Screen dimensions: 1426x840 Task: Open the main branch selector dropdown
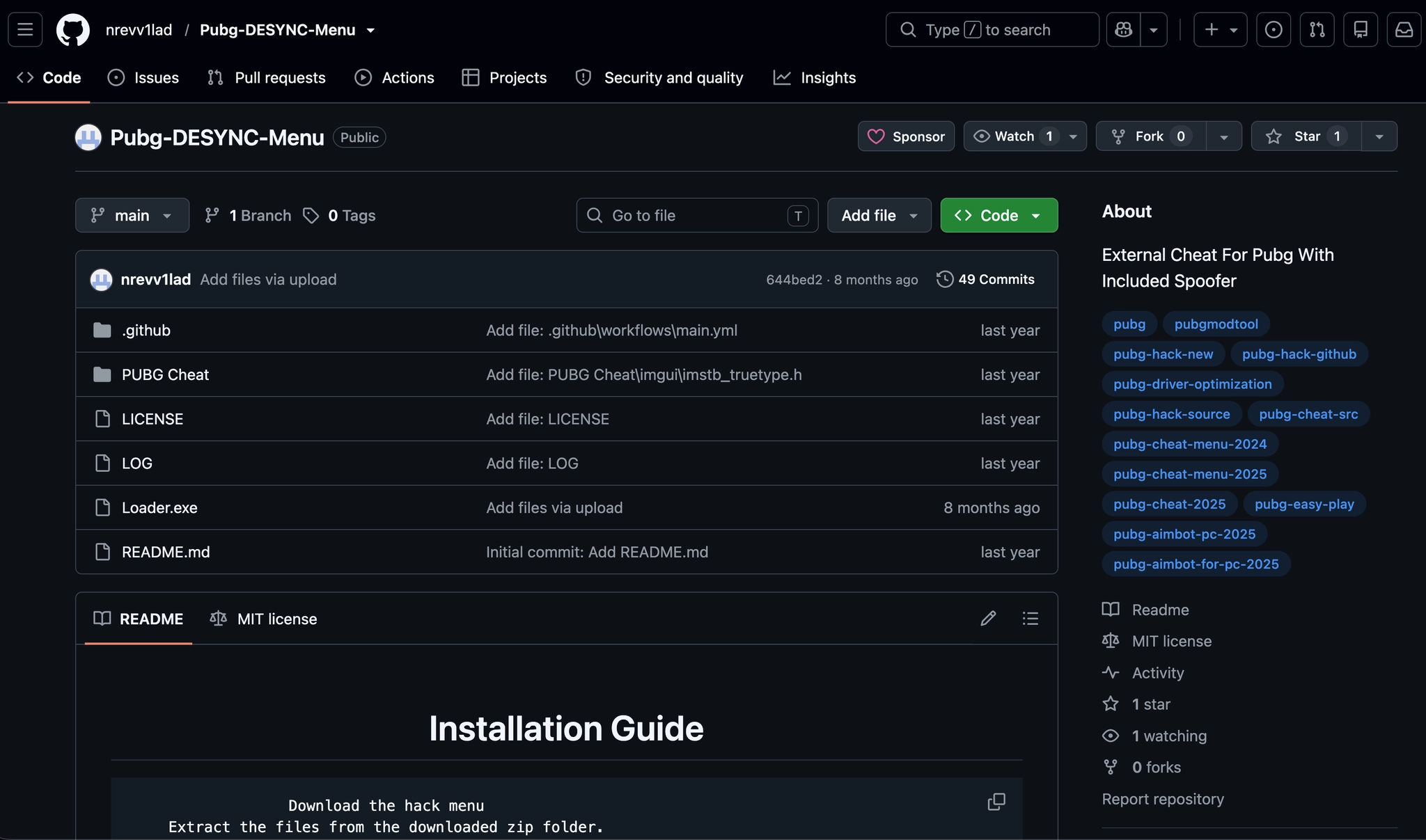click(132, 216)
